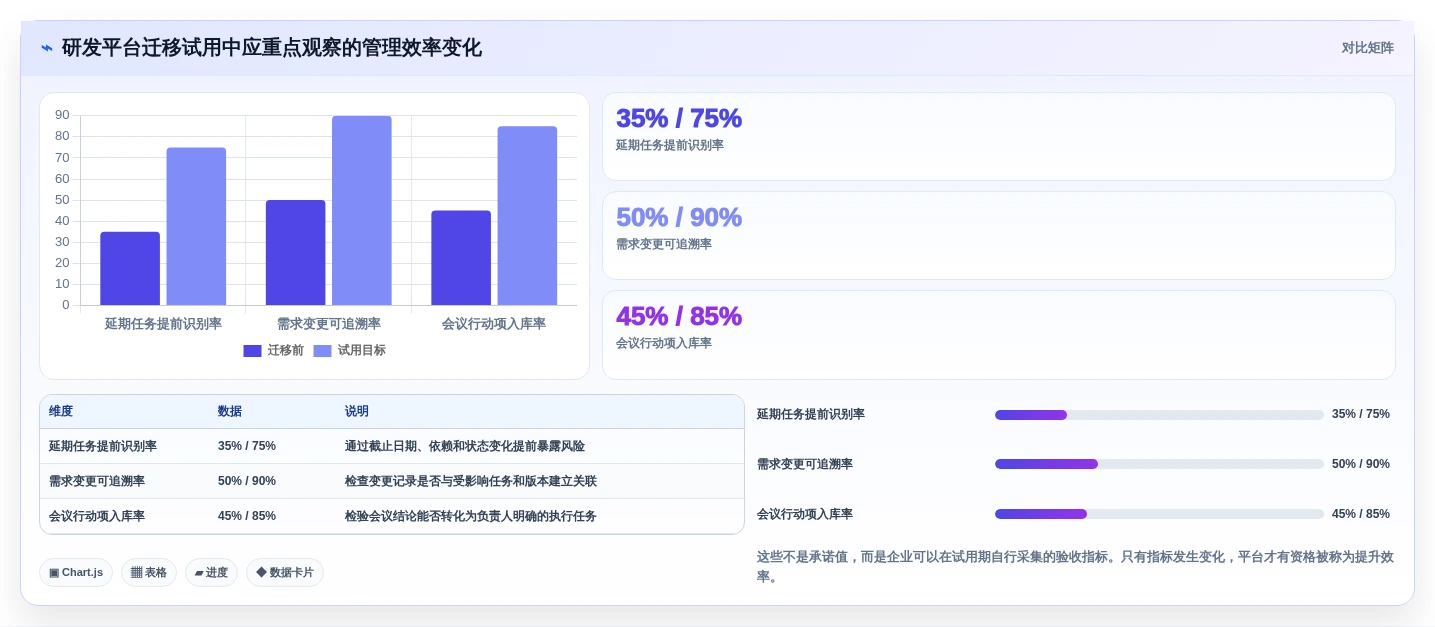This screenshot has width=1435, height=627.
Task: Click the 说明 column header
Action: 357,411
